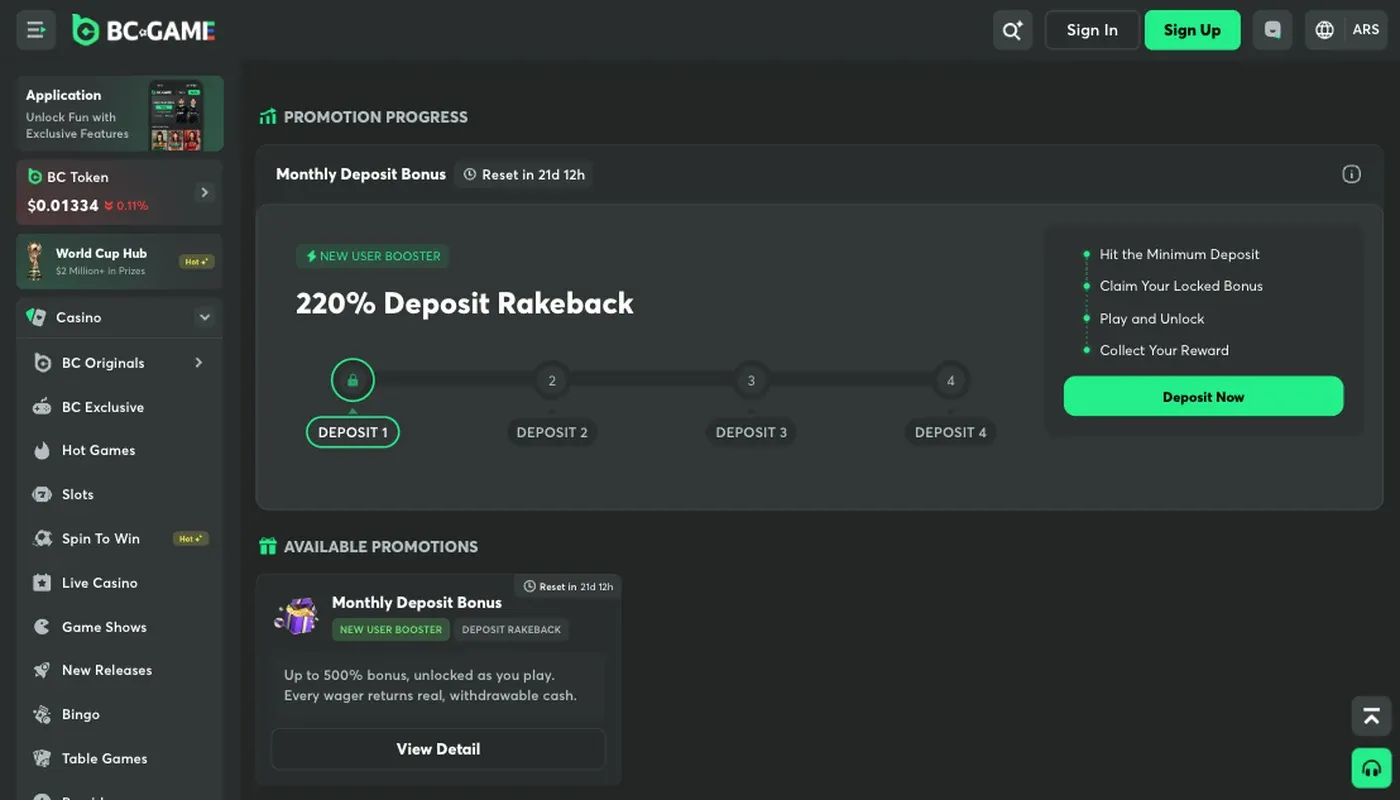Open Slots in sidebar

tap(120, 494)
